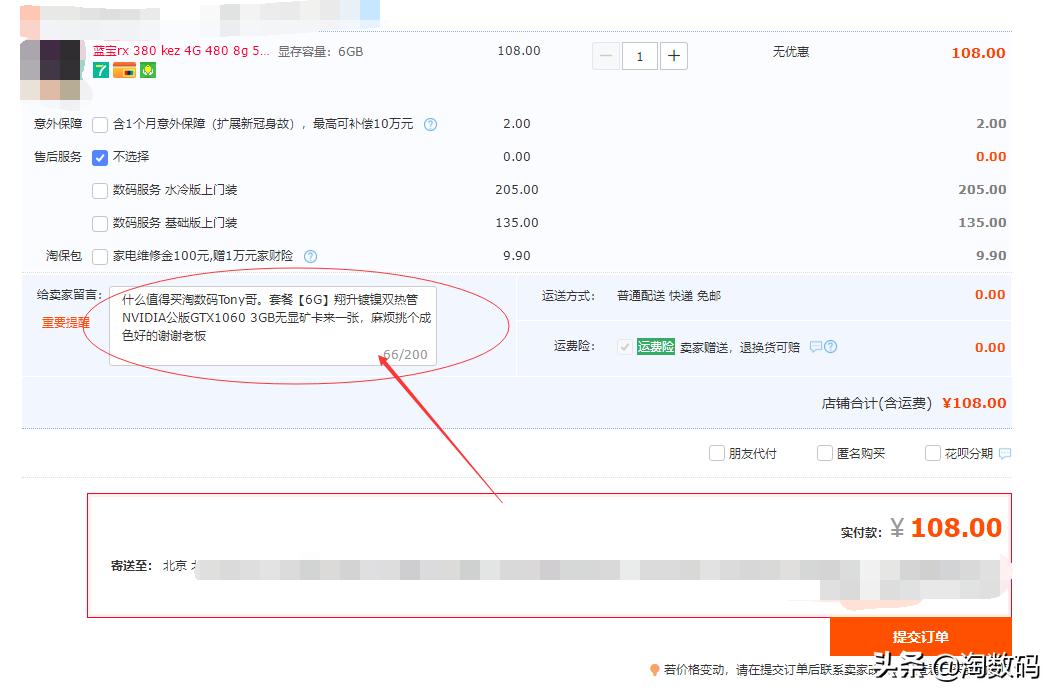This screenshot has width=1061, height=700.
Task: Click the quantity input field showing 1
Action: click(x=640, y=56)
